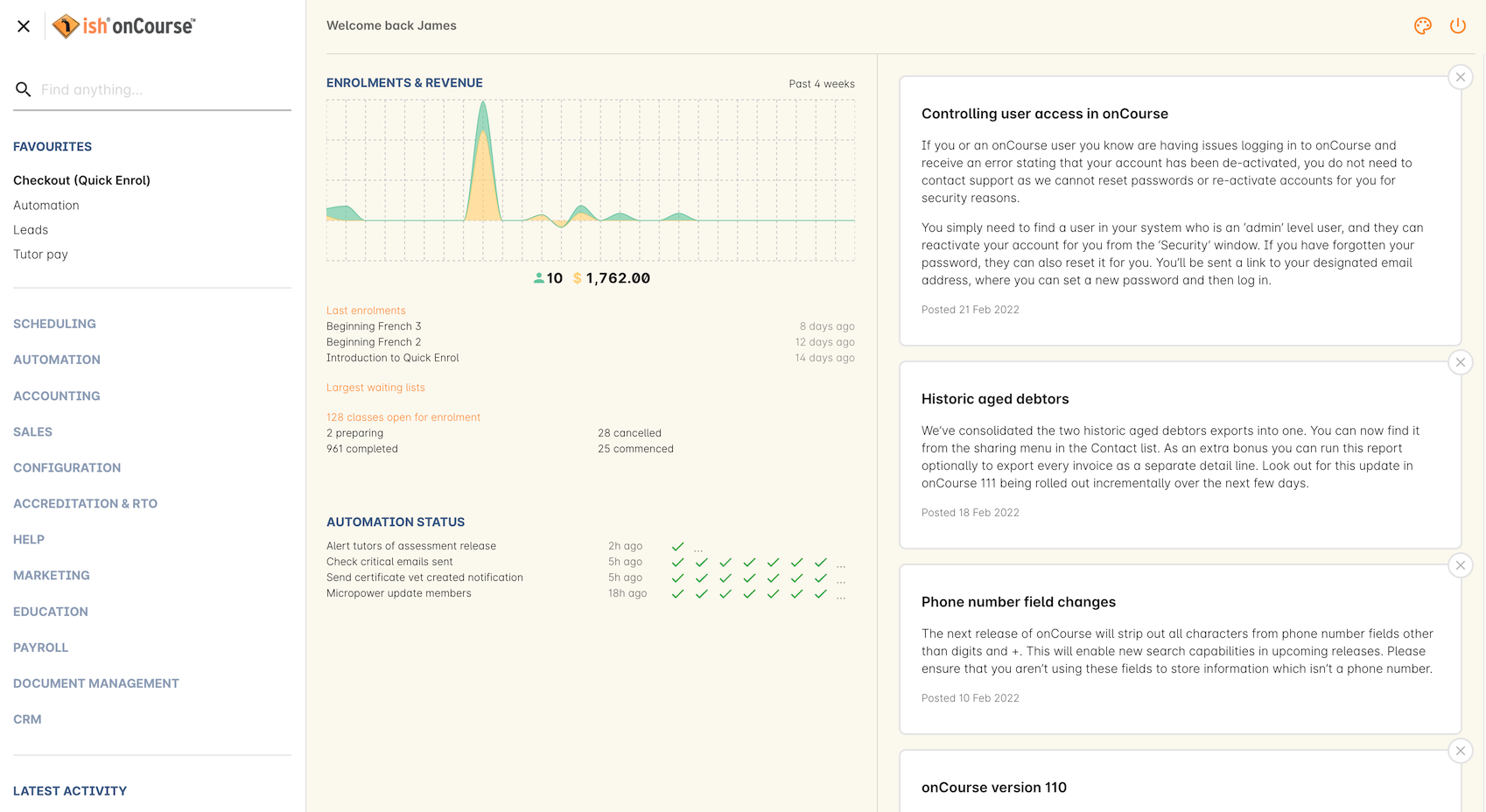Expand the AUTOMATION category

57,360
